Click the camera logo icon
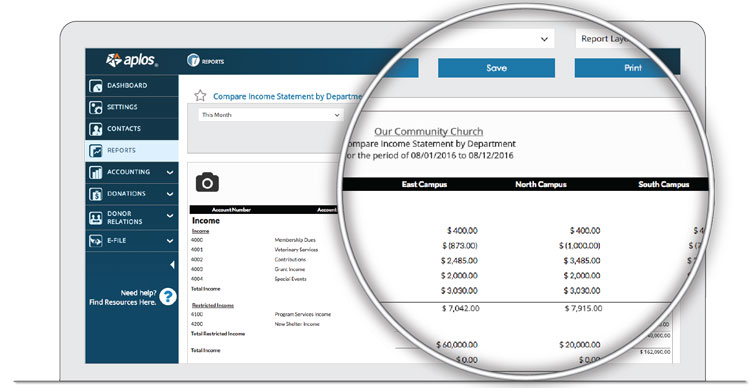 tap(207, 182)
